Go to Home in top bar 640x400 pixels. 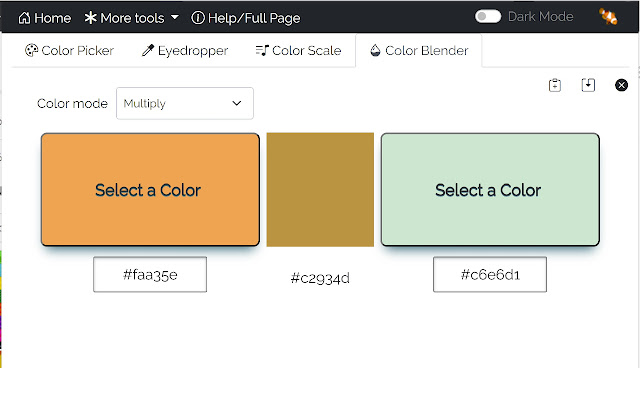pos(45,18)
